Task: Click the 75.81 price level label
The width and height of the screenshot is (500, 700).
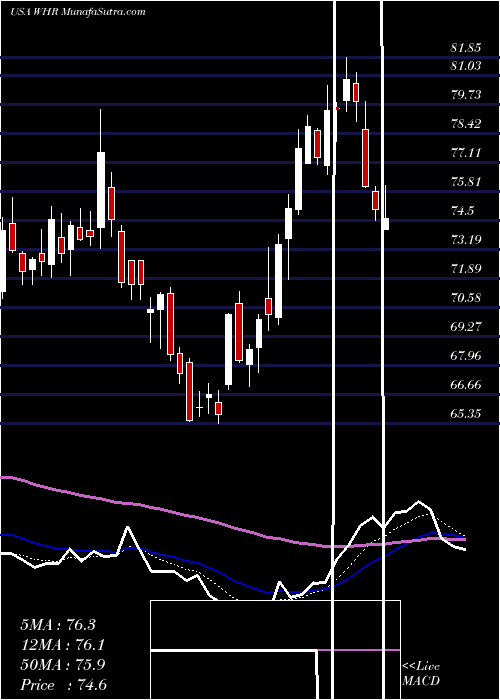Action: 466,182
